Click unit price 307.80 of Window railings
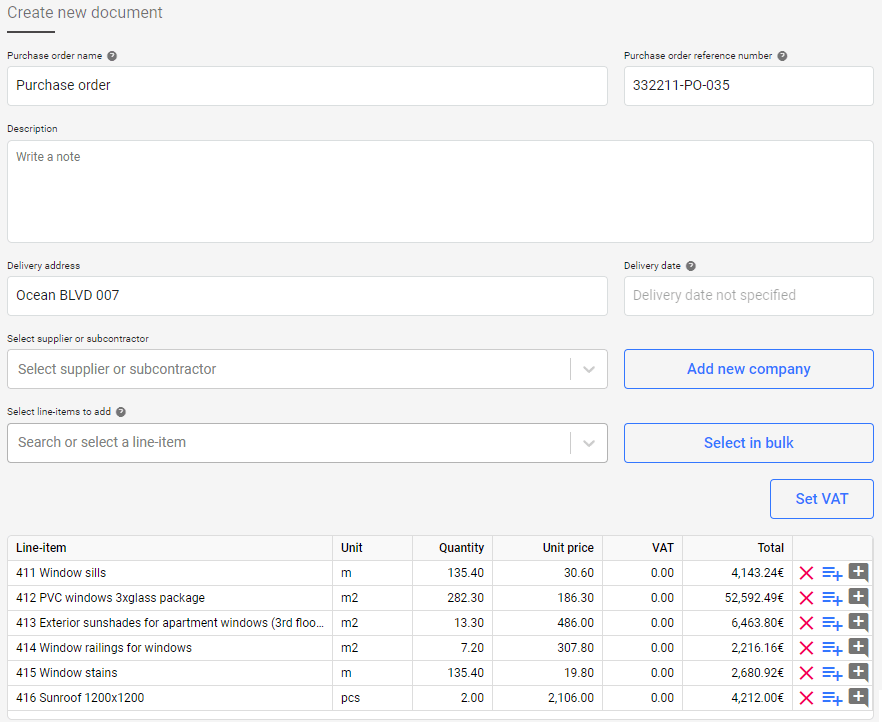 pos(575,648)
